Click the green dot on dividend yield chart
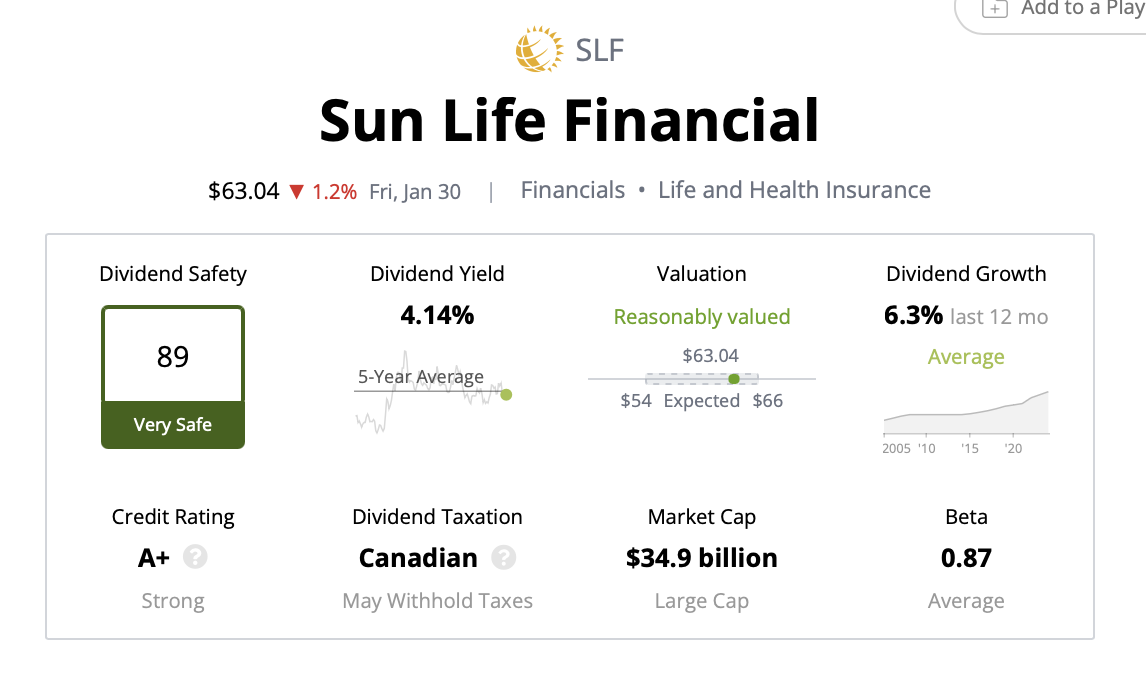This screenshot has width=1146, height=678. point(506,394)
